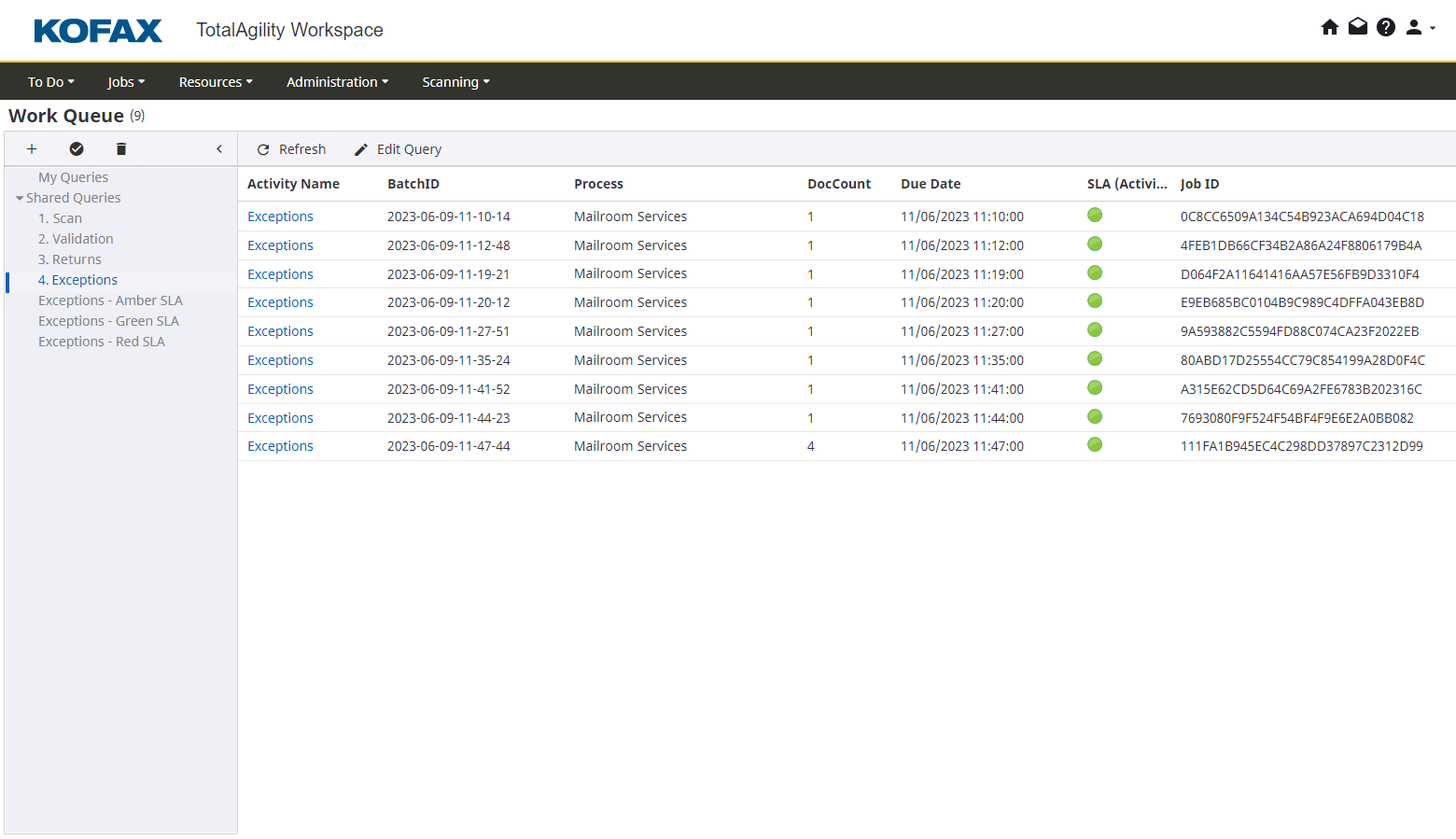Open Exceptions for batch 2023-06-09-11-44-23

coord(280,418)
